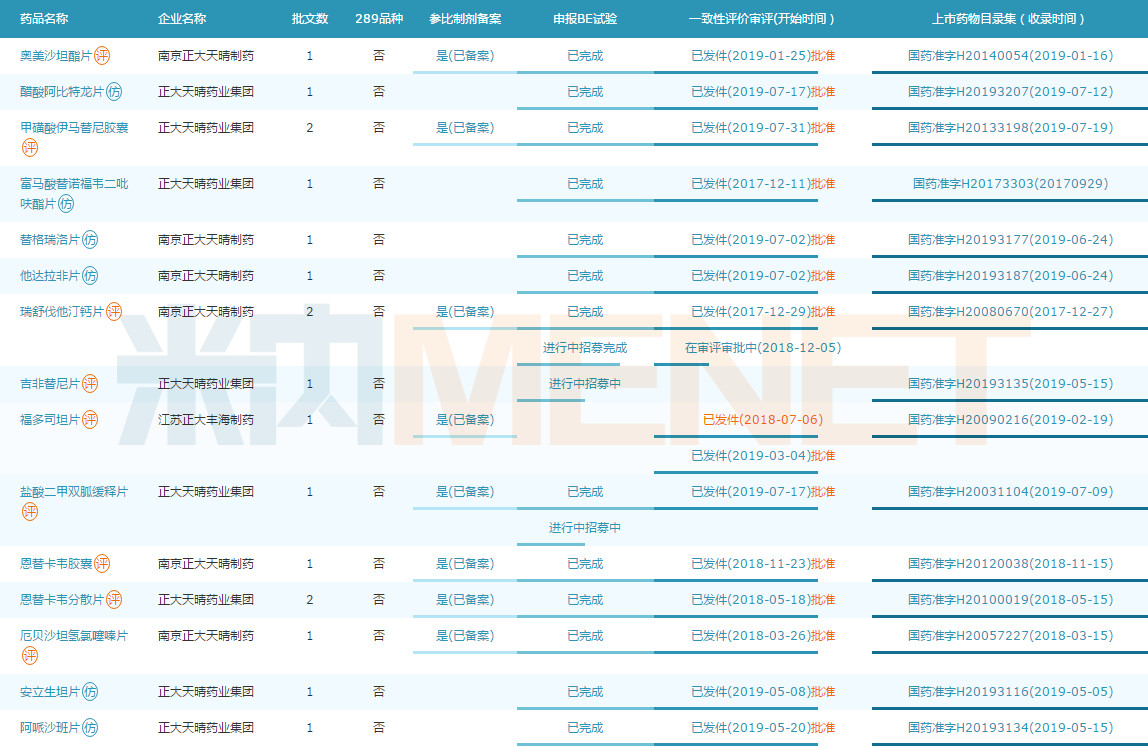
Task: Click the 评 badge next to 福多司坦片
Action: 90,419
